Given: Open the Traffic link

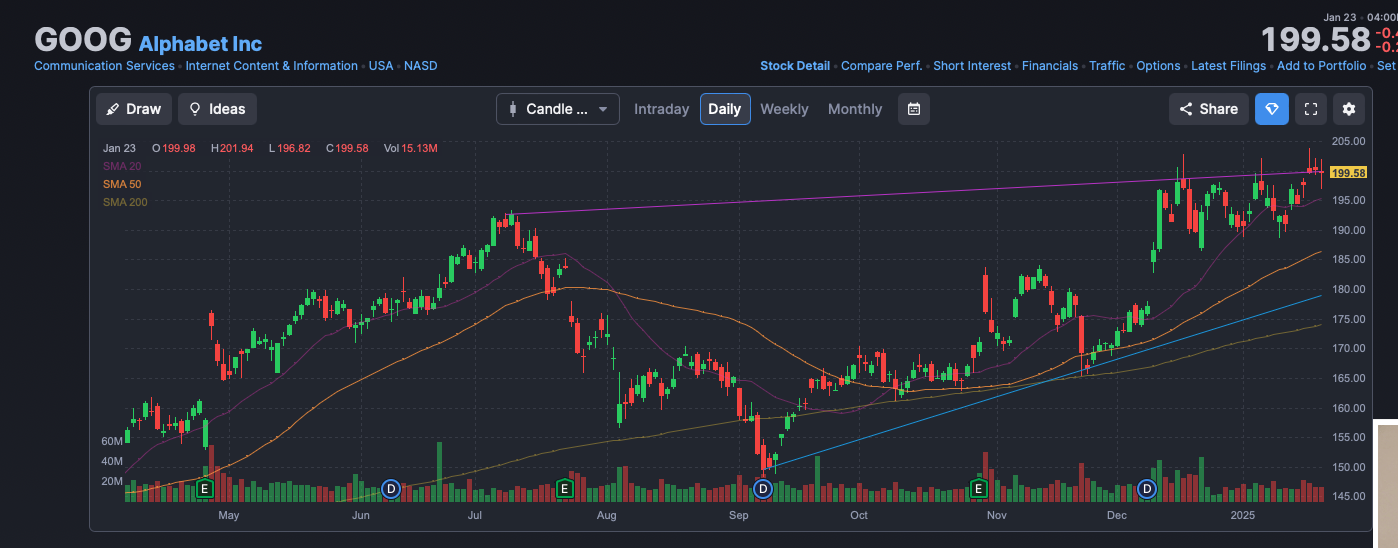Looking at the screenshot, I should tap(1107, 66).
